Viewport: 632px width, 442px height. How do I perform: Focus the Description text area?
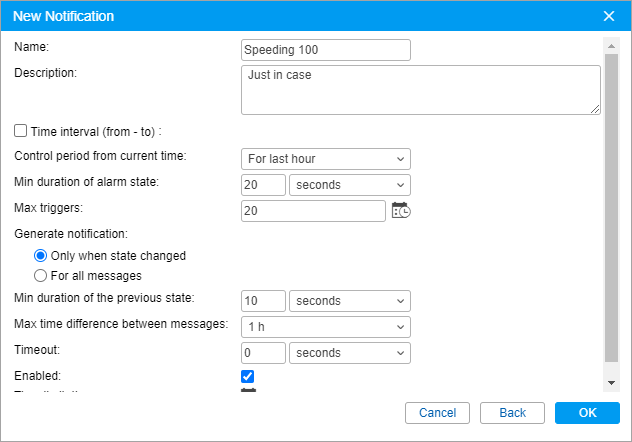tap(420, 90)
